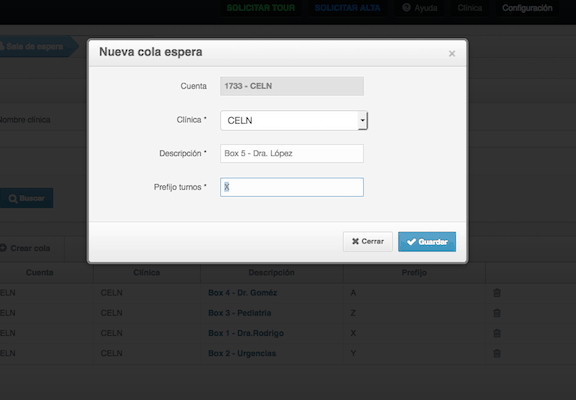Remove Box 1 - Dra.Rodrigo using trash icon

tap(497, 333)
